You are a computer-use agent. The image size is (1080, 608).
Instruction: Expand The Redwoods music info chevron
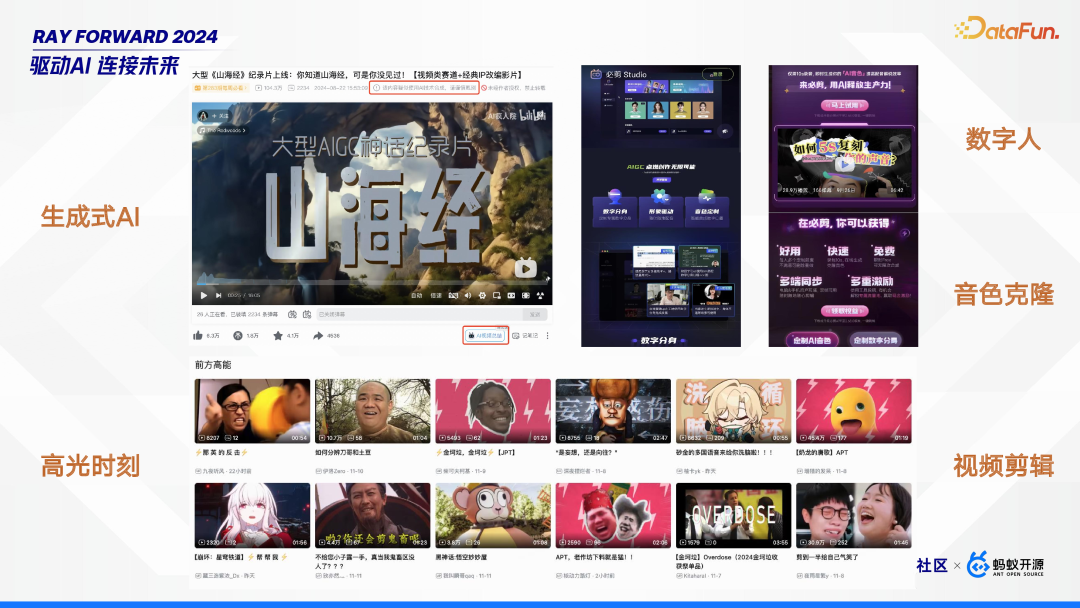coord(243,129)
